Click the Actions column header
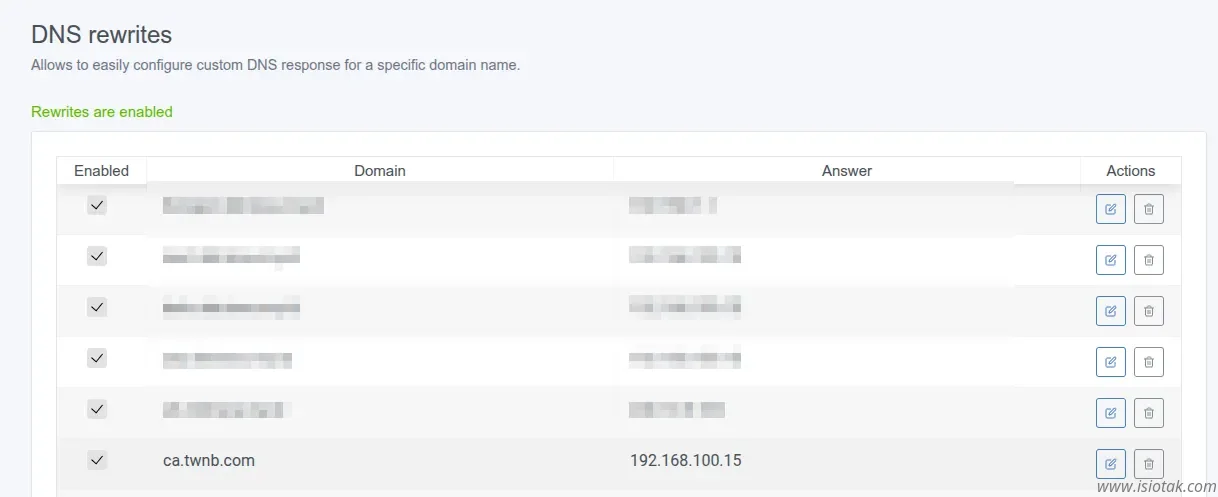 pyautogui.click(x=1131, y=171)
